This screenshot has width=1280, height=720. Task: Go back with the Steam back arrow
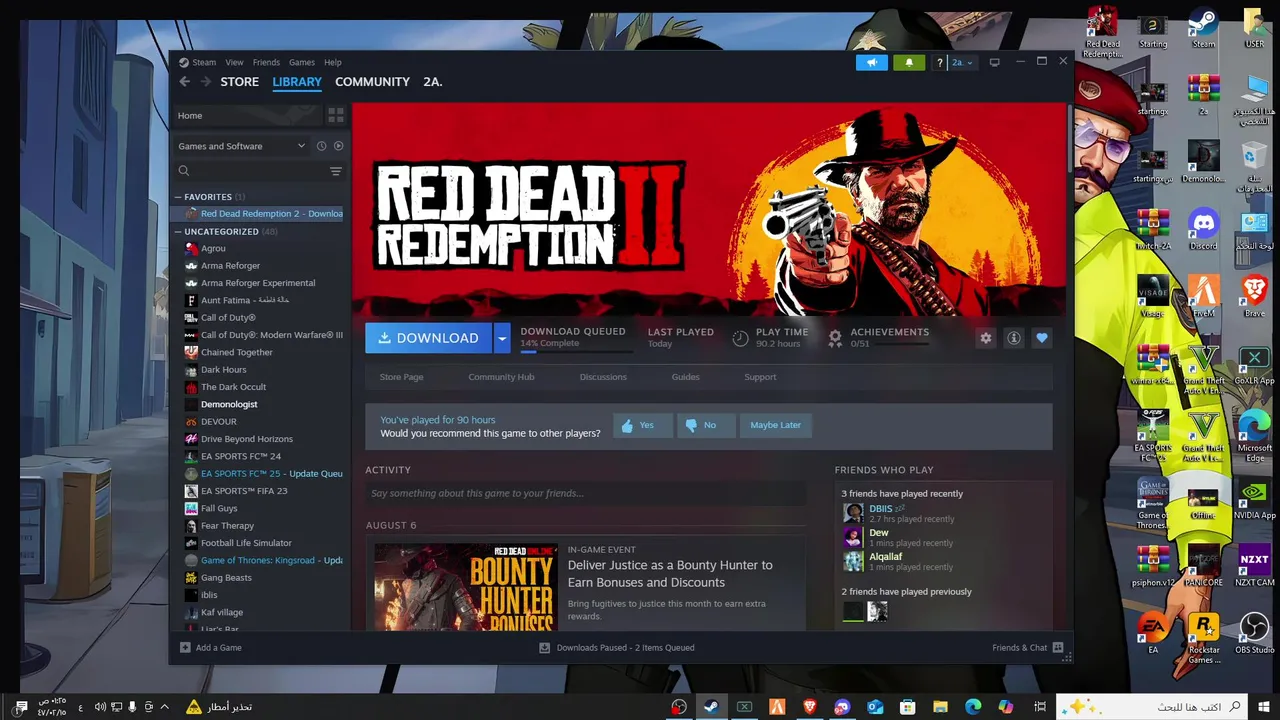[184, 82]
